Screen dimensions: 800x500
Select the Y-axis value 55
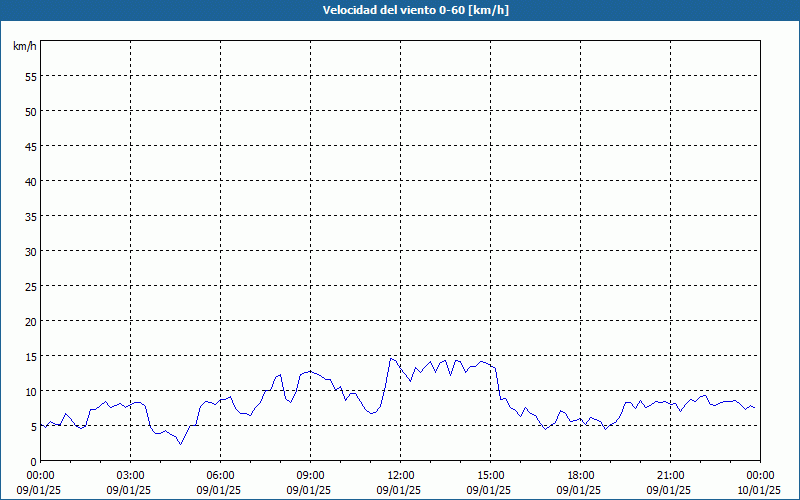click(x=31, y=77)
